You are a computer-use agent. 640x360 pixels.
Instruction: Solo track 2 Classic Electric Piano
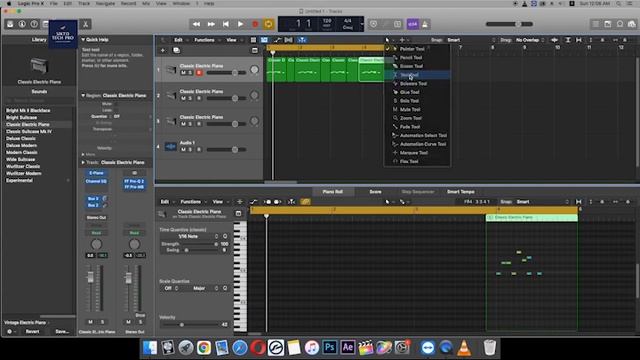click(x=191, y=98)
